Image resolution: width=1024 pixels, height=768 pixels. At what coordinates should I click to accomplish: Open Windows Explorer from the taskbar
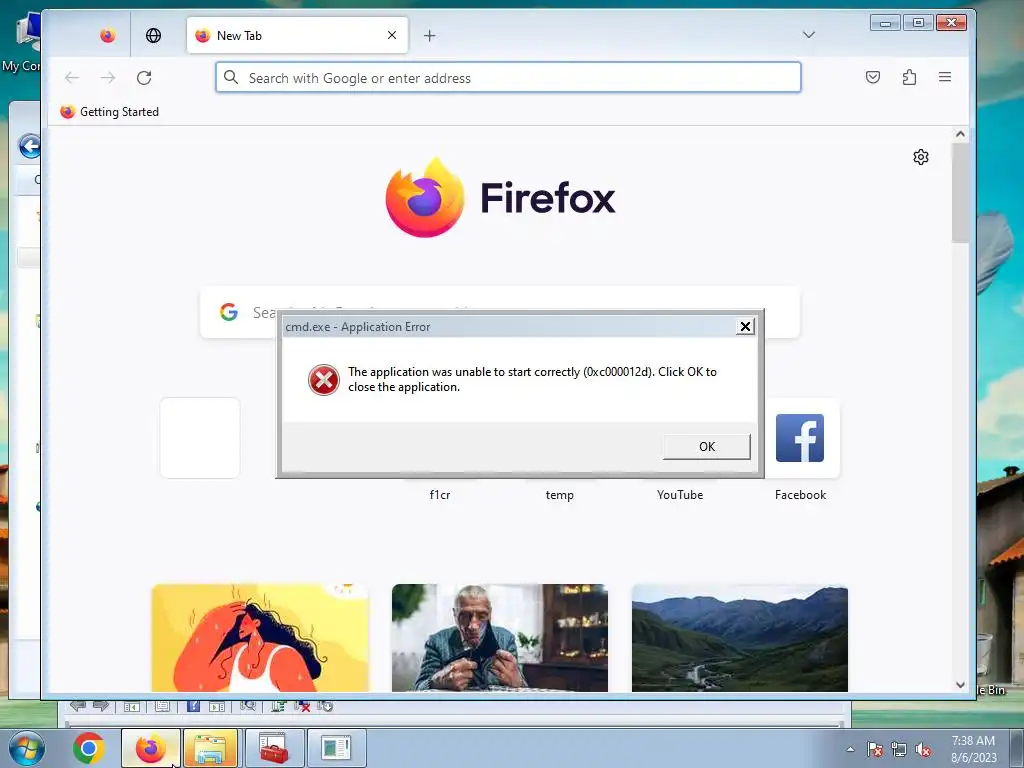[x=210, y=748]
